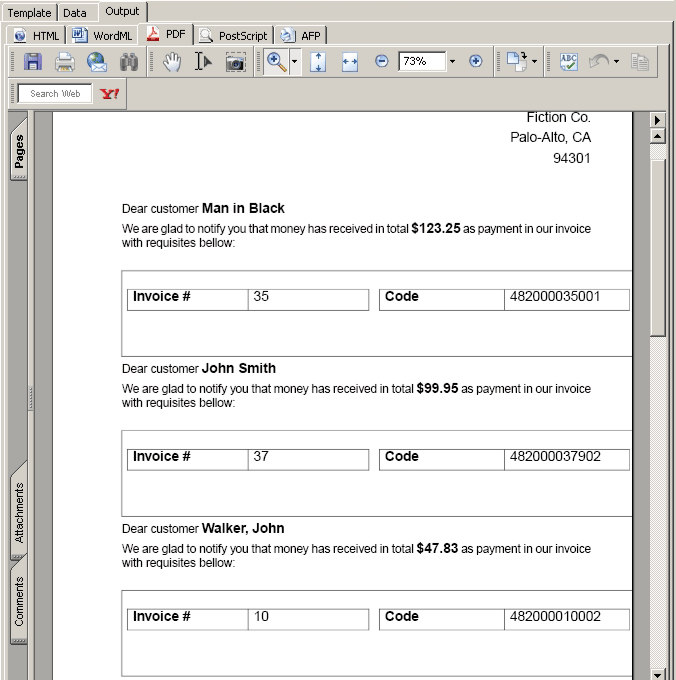Open the WordML output tab
This screenshot has width=676, height=680.
[x=102, y=36]
